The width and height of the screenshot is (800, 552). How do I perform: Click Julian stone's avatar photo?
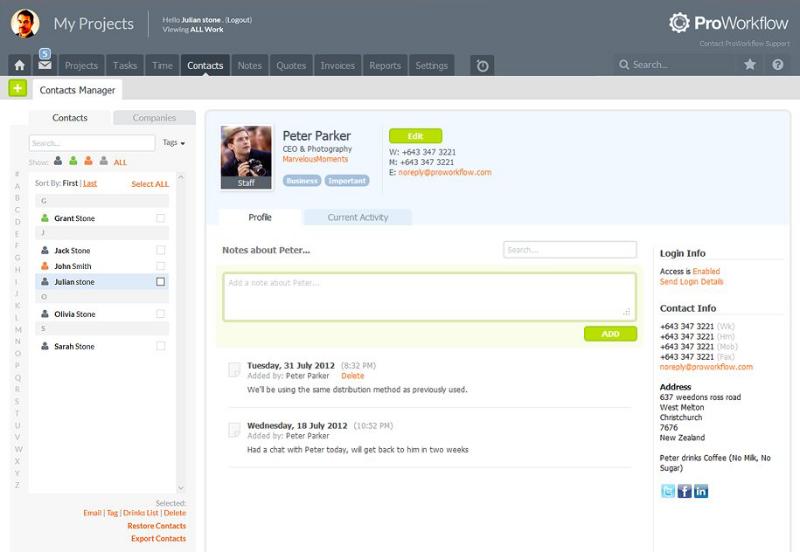coord(25,23)
